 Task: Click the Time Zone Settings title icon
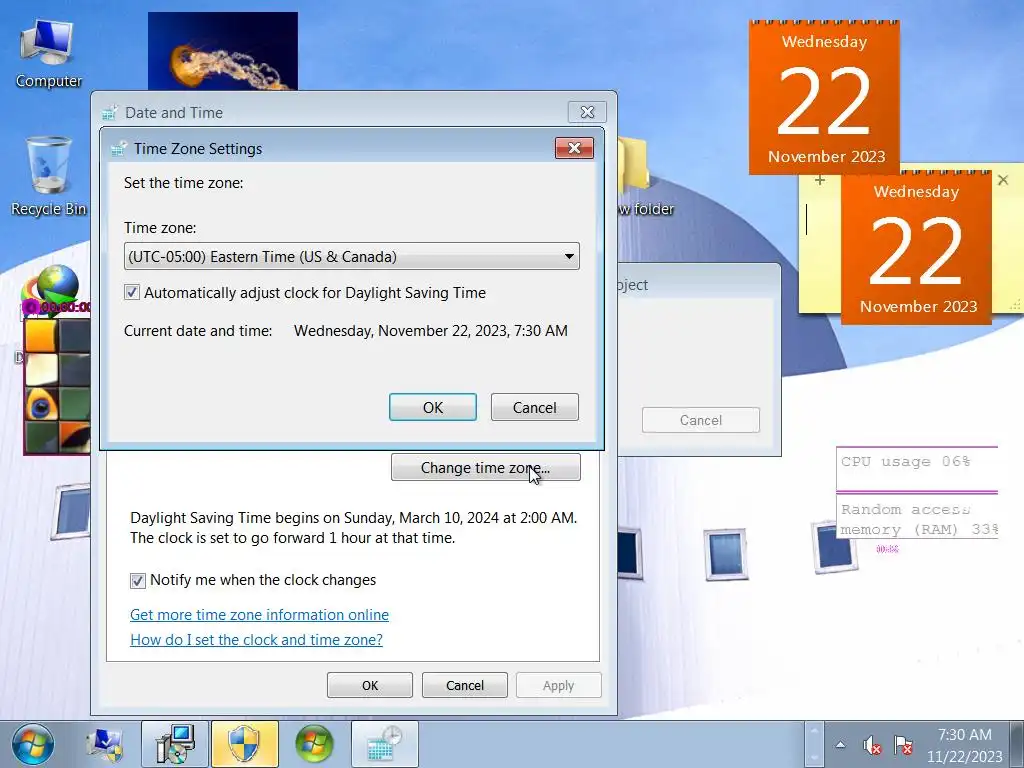coord(118,149)
